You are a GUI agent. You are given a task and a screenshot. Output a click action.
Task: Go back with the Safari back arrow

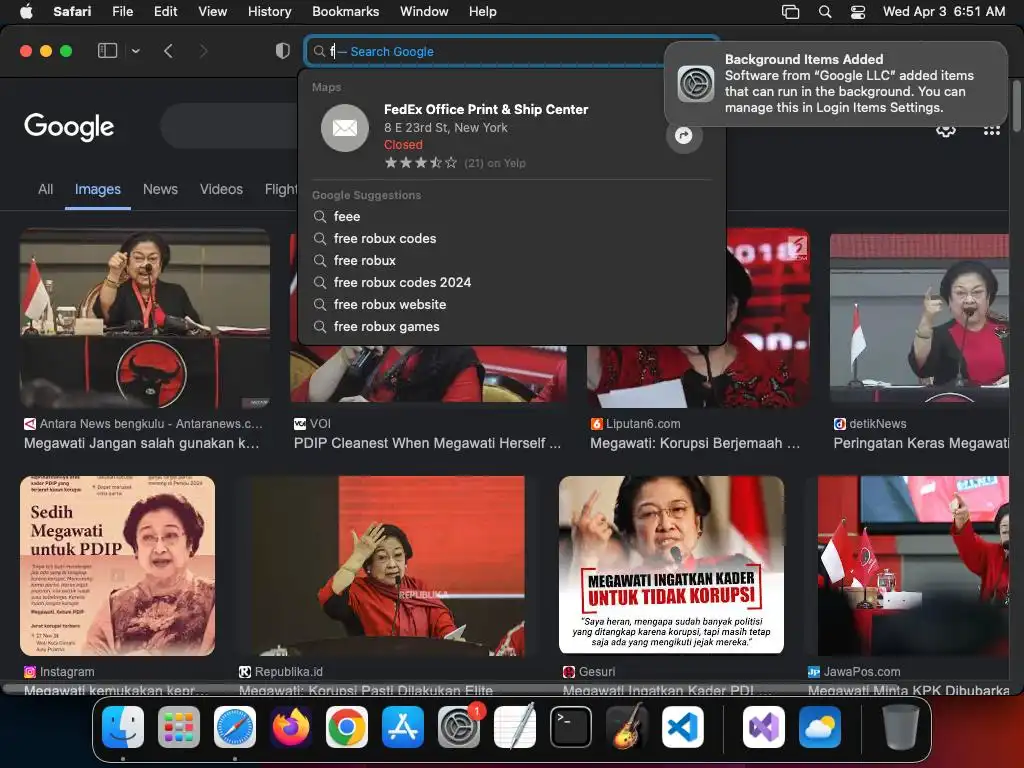pyautogui.click(x=168, y=51)
